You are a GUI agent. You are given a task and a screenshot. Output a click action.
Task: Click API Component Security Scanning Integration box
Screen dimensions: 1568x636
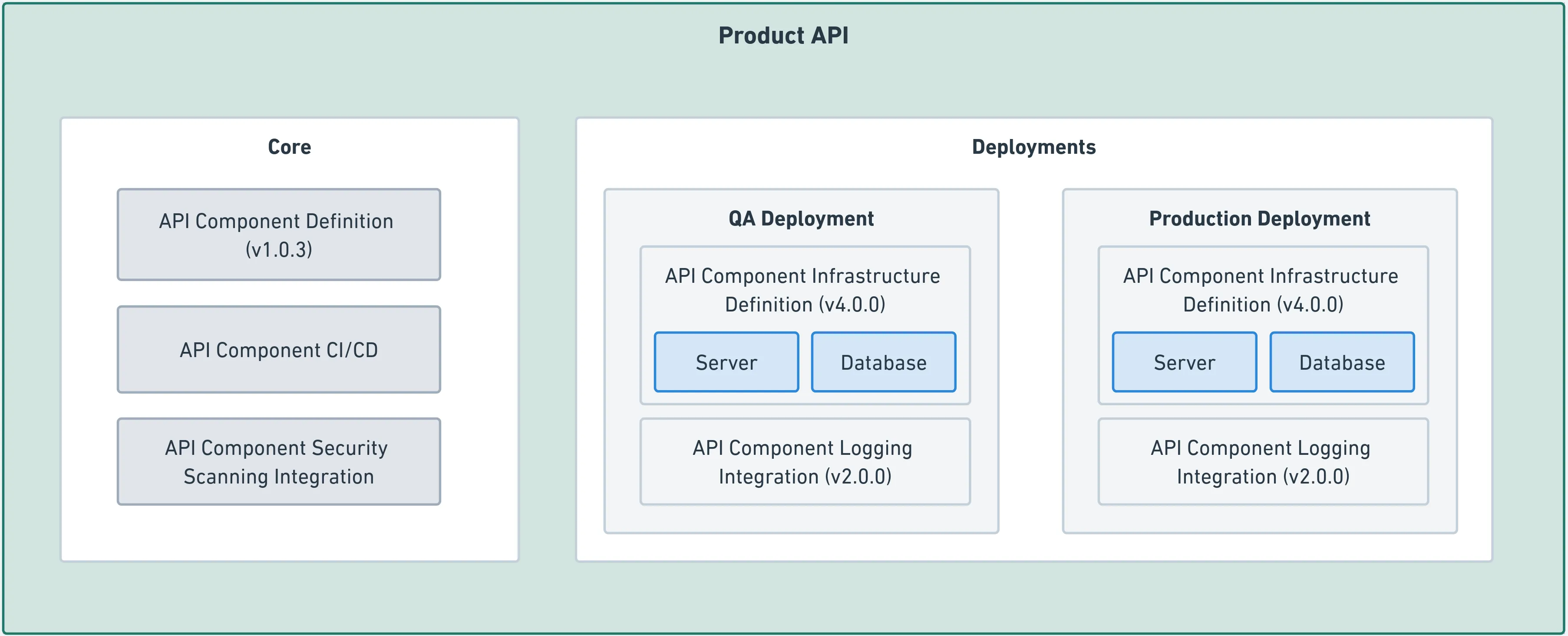coord(279,462)
